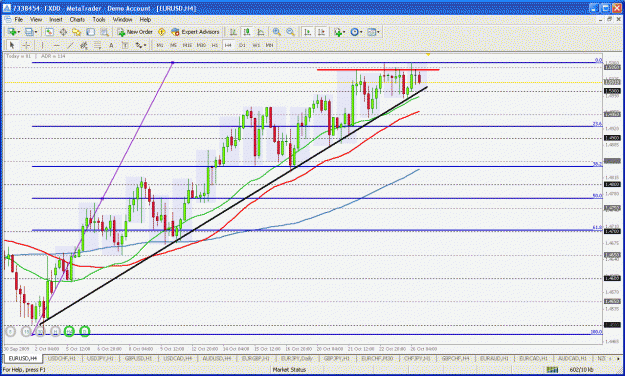Show the Market Watch window icon
Screen dimensions: 625x376
coord(49,32)
